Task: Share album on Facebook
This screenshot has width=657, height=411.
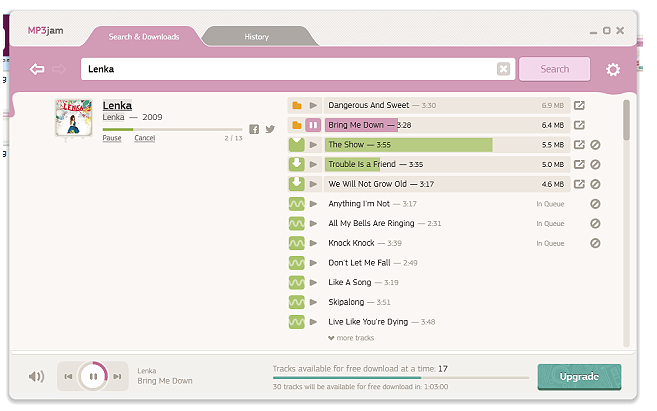Action: (254, 129)
